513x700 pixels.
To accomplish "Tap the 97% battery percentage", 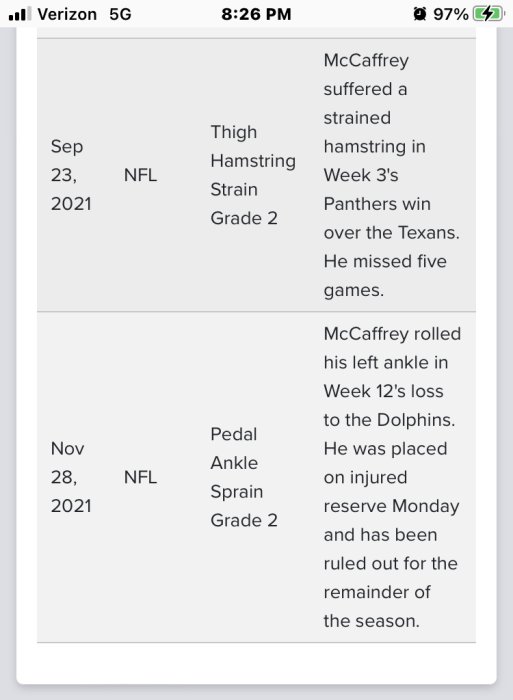I will 450,14.
